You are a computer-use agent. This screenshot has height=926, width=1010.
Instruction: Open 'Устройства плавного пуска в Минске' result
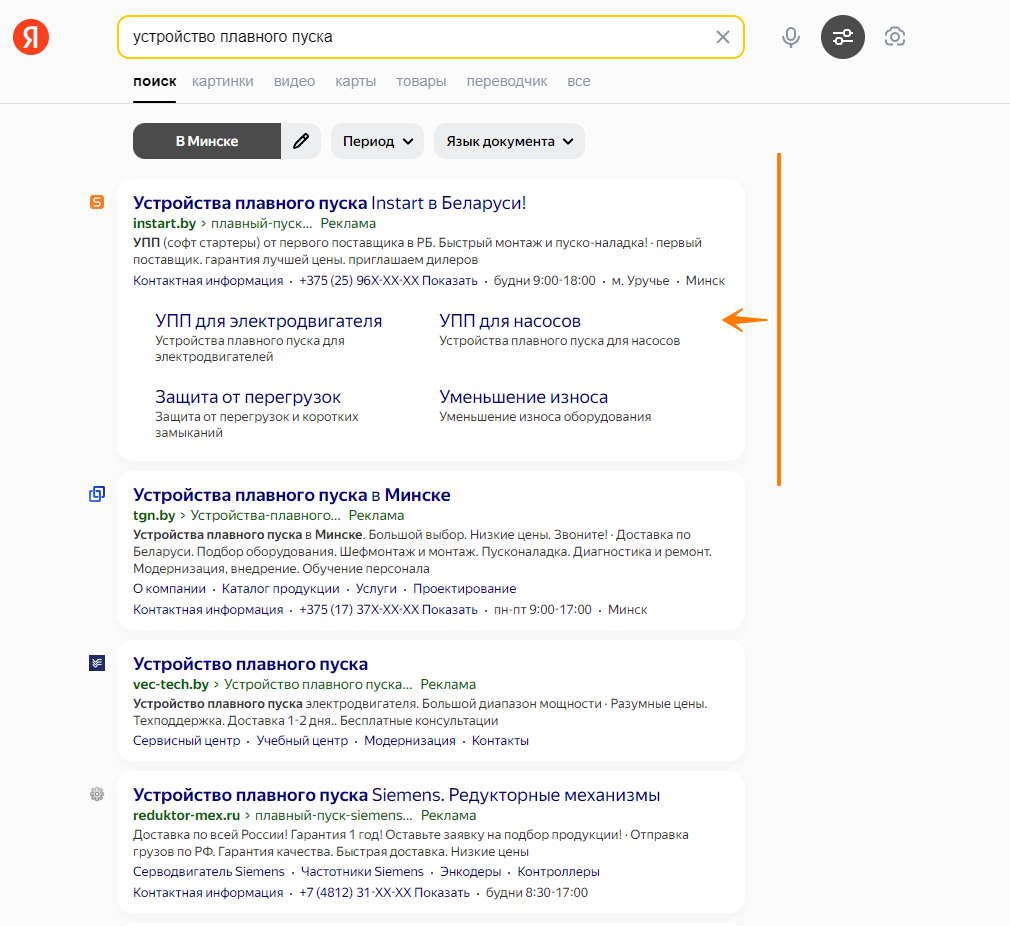point(292,495)
